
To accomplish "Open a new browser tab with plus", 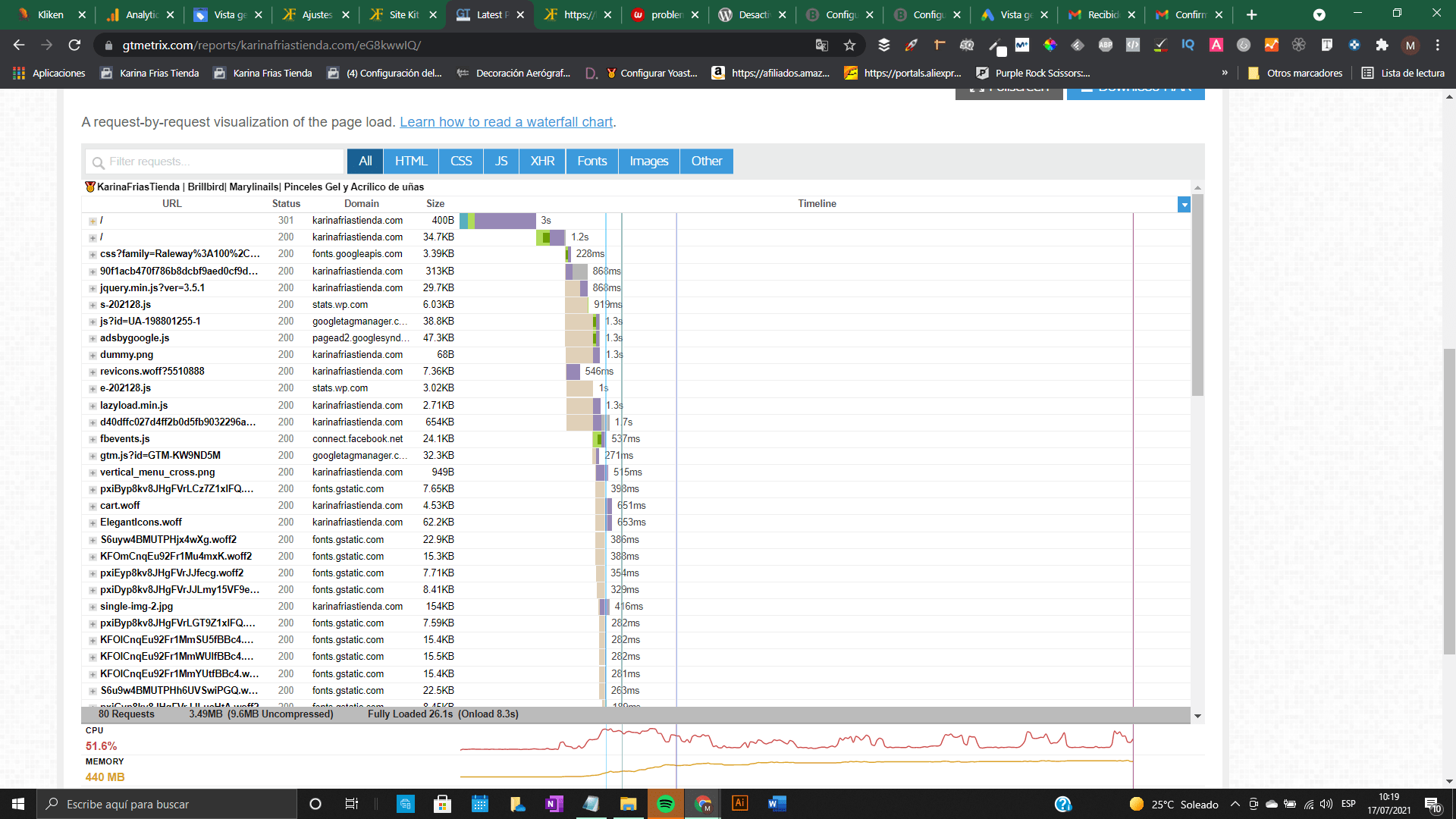I will click(x=1251, y=14).
